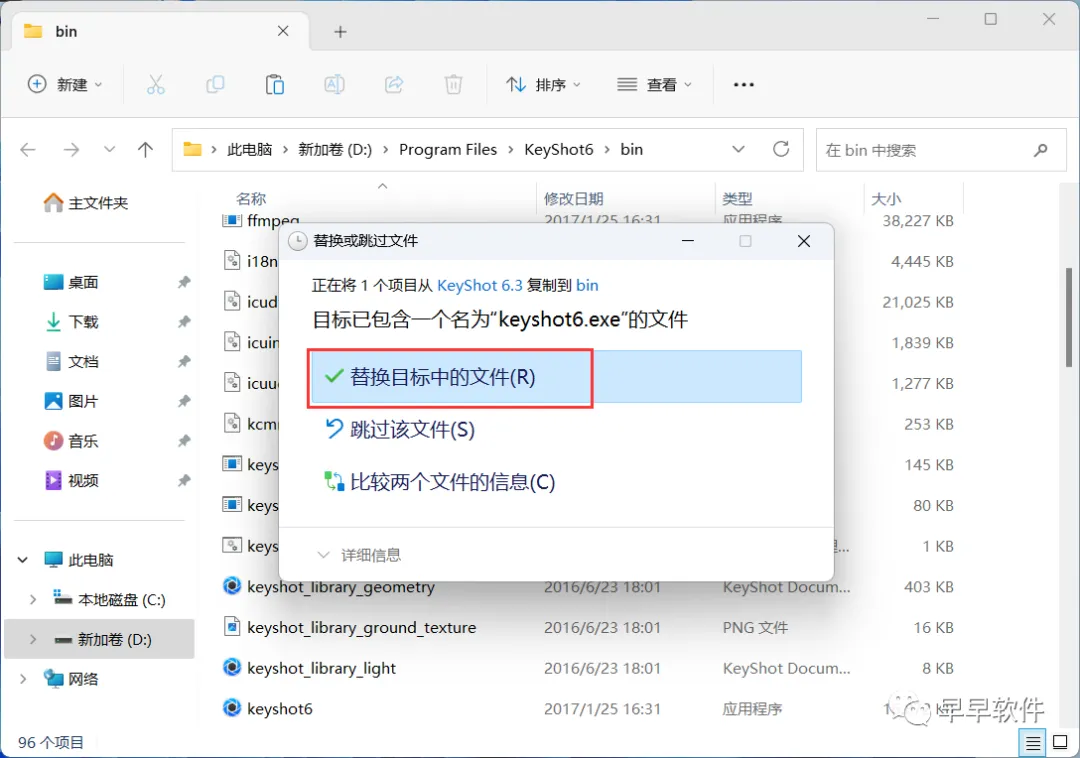Click the Share icon in toolbar

394,85
